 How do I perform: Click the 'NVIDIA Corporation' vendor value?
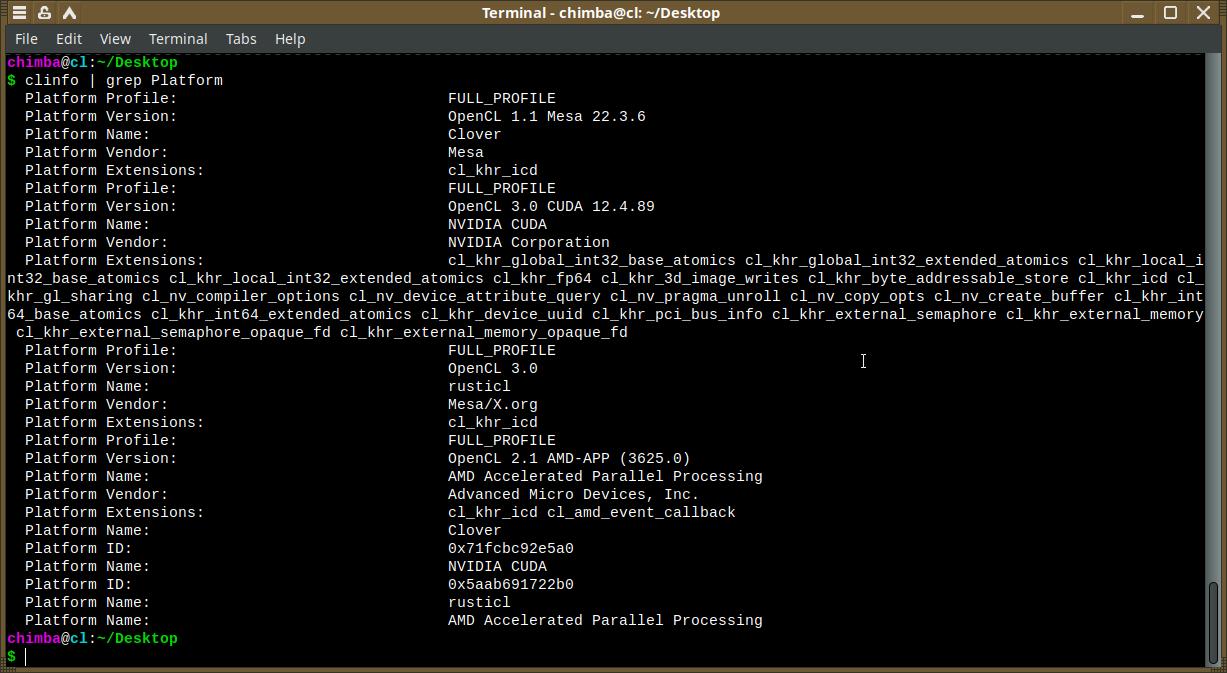[529, 242]
